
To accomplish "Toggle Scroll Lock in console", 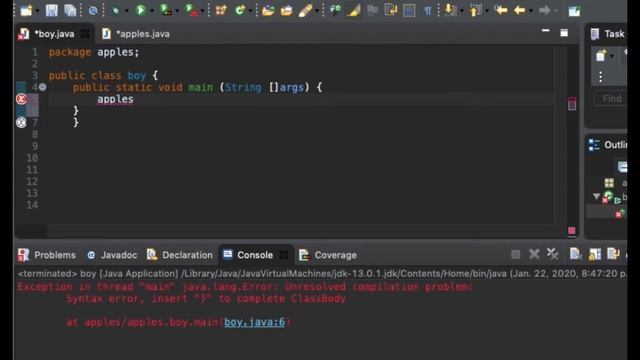I will pyautogui.click(x=595, y=254).
